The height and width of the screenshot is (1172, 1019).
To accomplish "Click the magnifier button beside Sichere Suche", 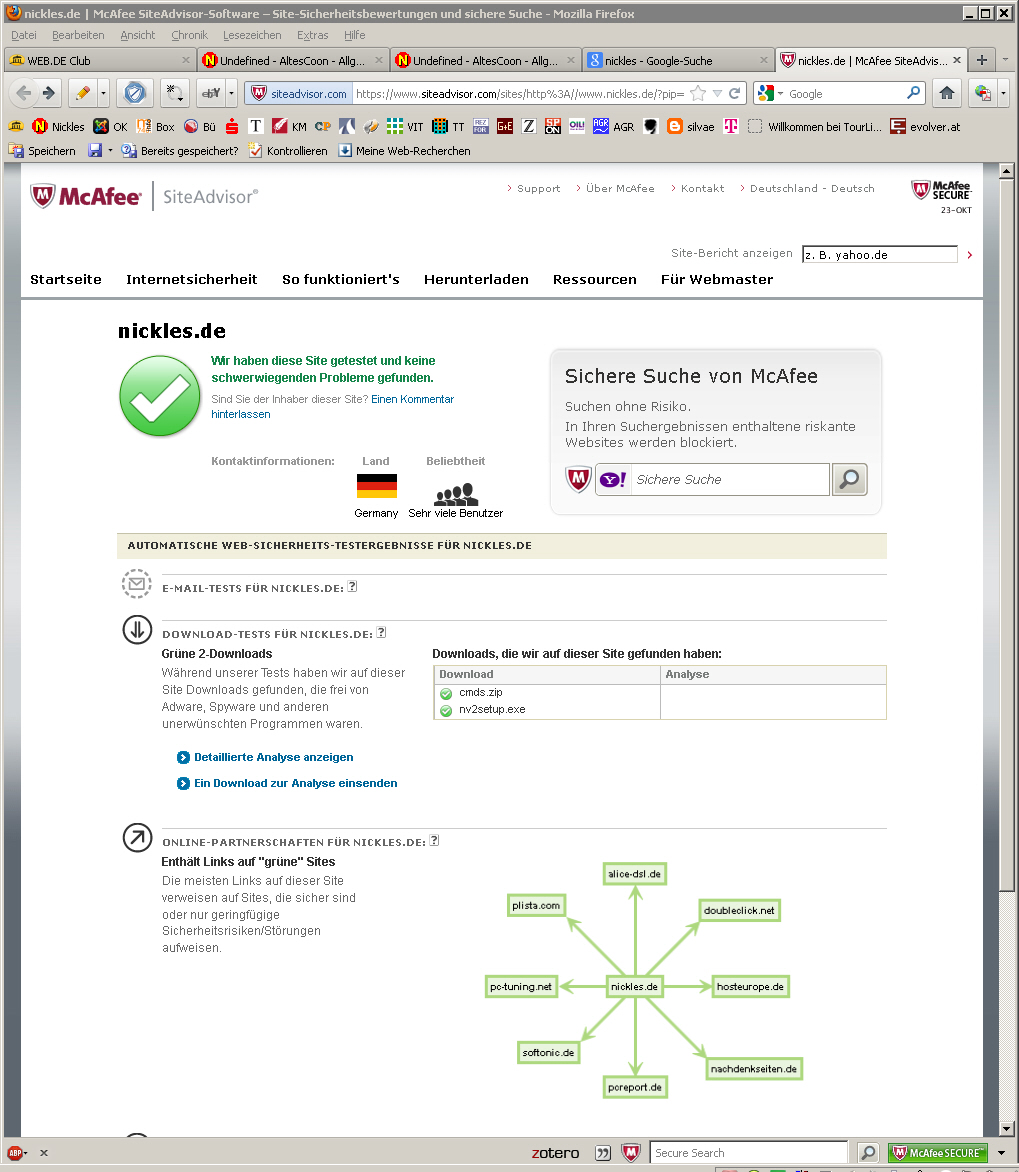I will coord(849,479).
